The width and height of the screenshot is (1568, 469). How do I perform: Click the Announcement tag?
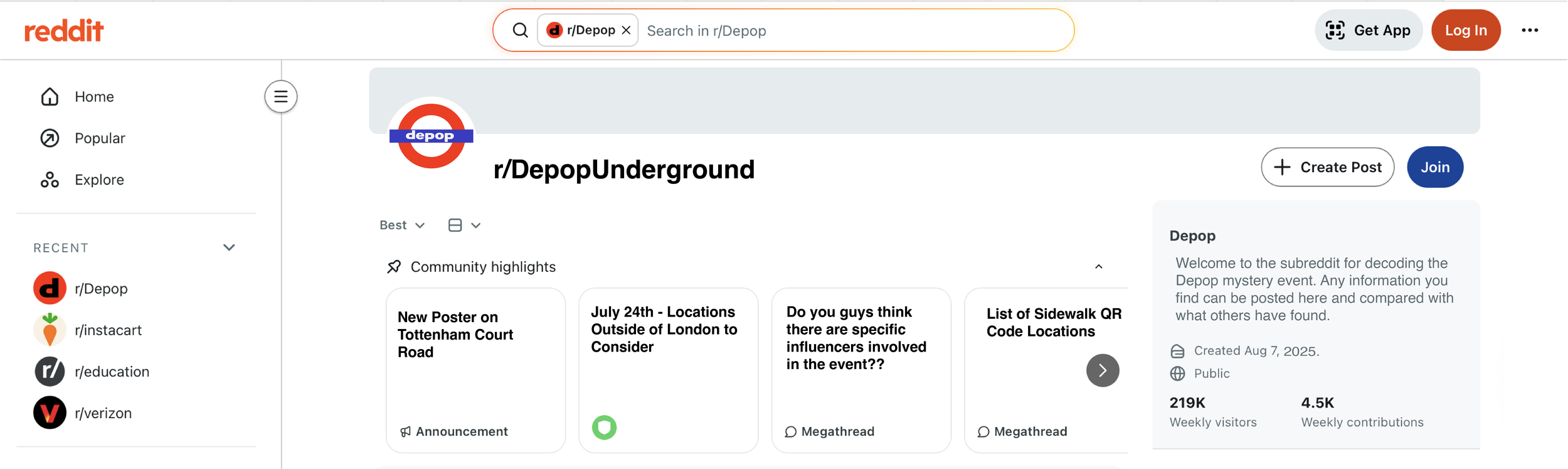coord(454,431)
